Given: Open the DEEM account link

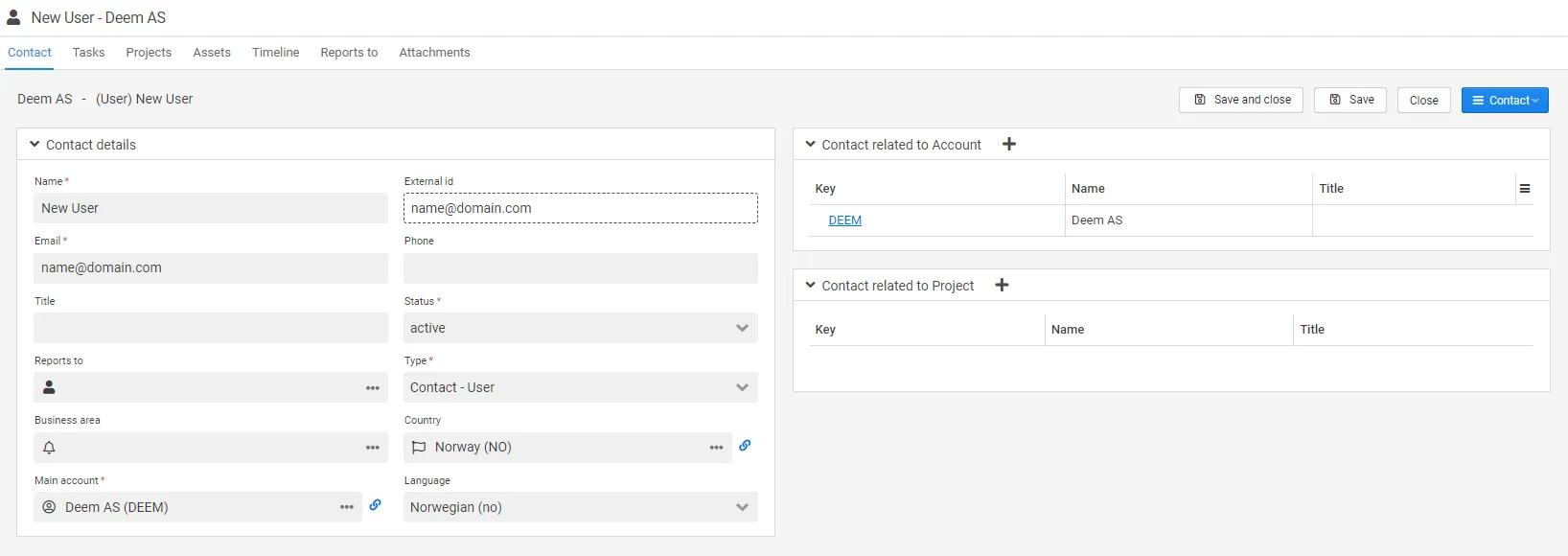Looking at the screenshot, I should pos(844,220).
